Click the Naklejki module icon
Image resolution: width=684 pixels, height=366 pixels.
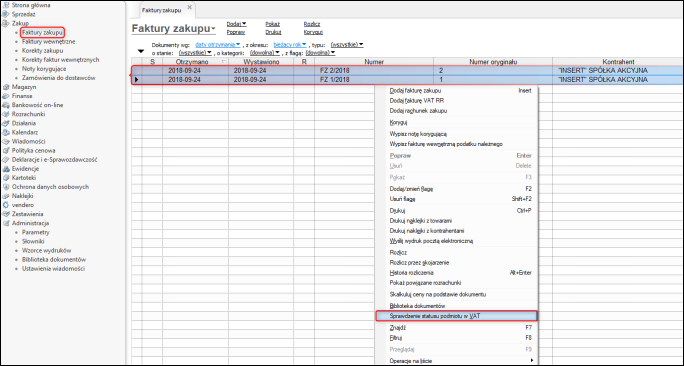6,196
